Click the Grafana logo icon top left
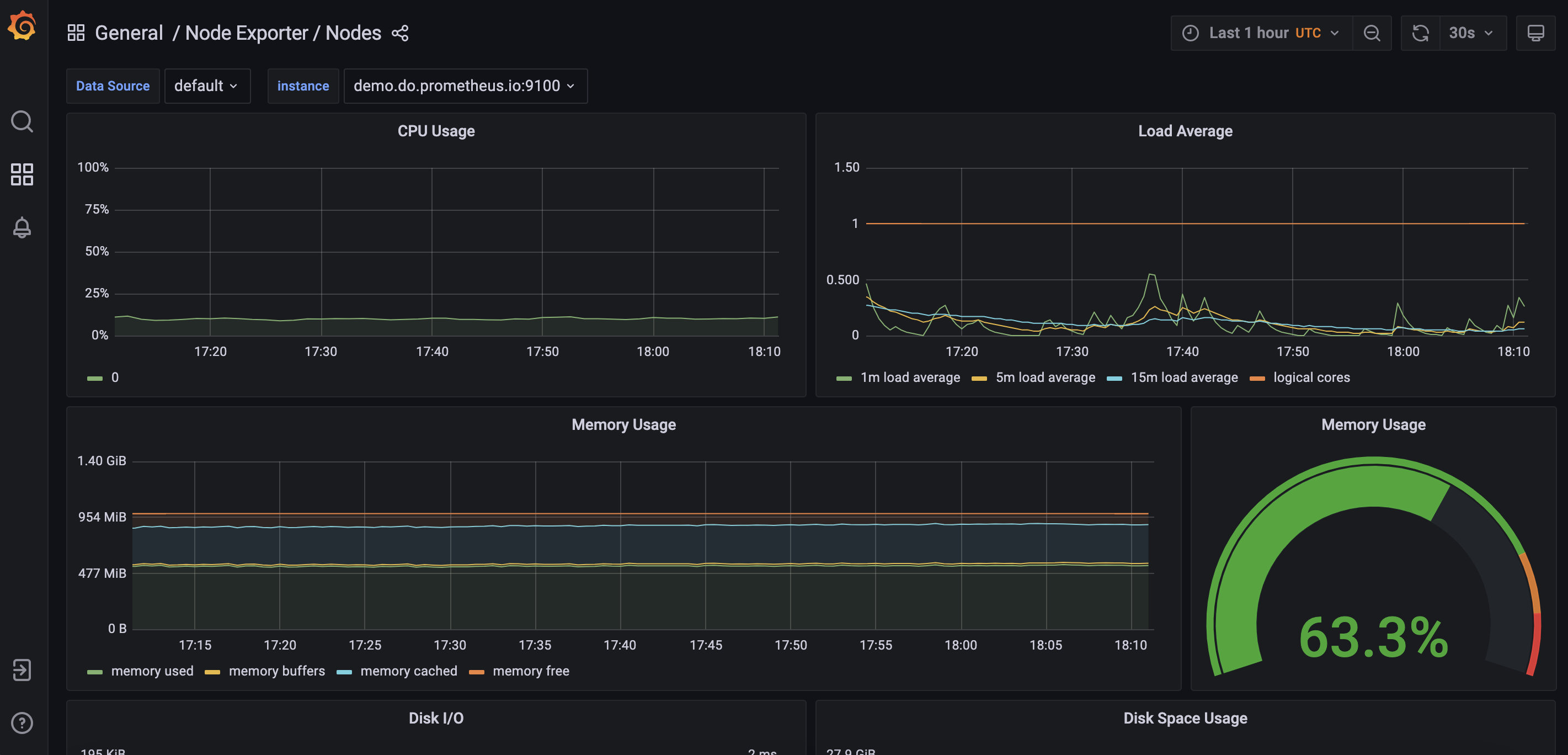 pyautogui.click(x=21, y=32)
